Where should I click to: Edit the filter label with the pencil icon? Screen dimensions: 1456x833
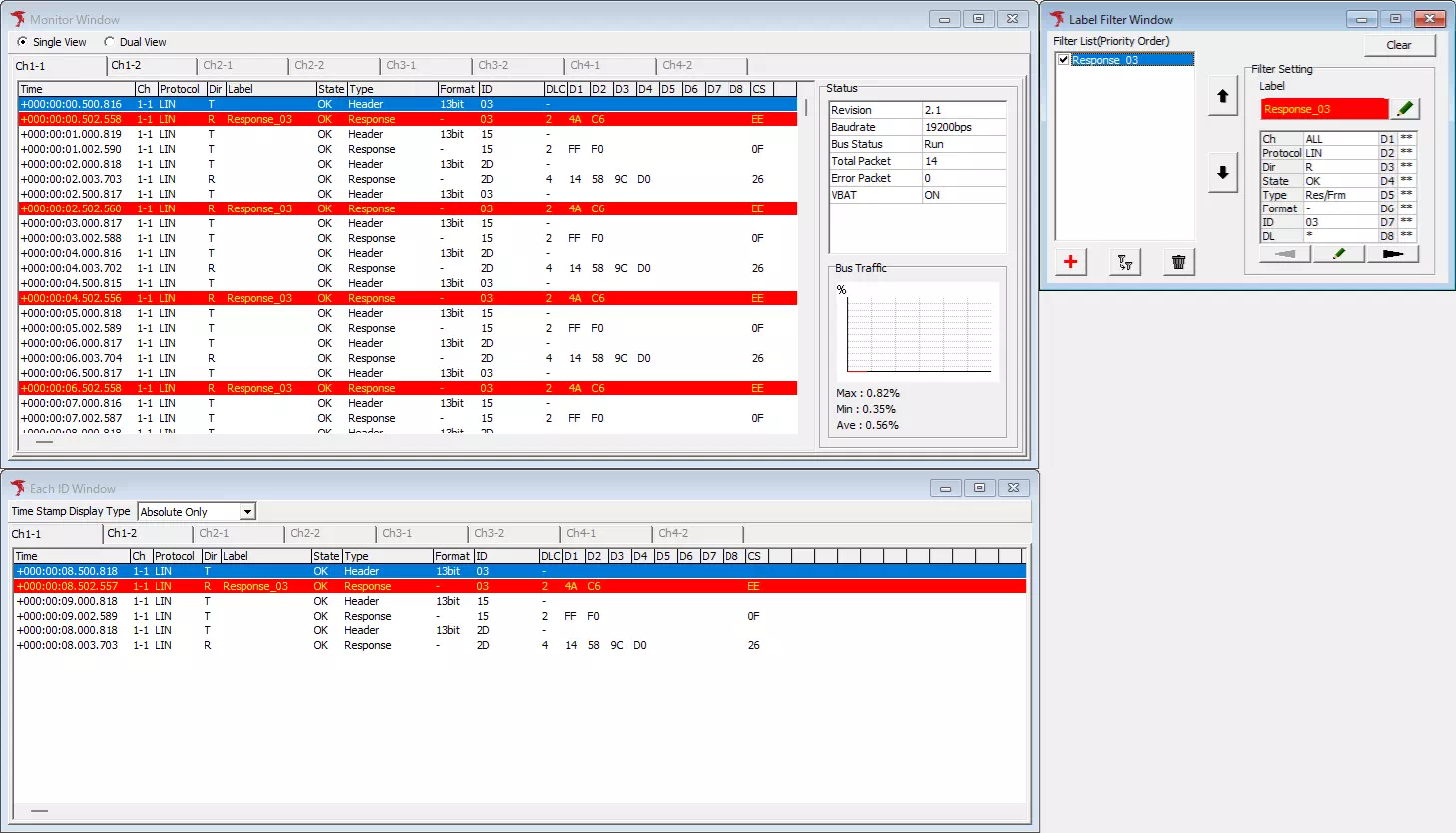[1405, 108]
